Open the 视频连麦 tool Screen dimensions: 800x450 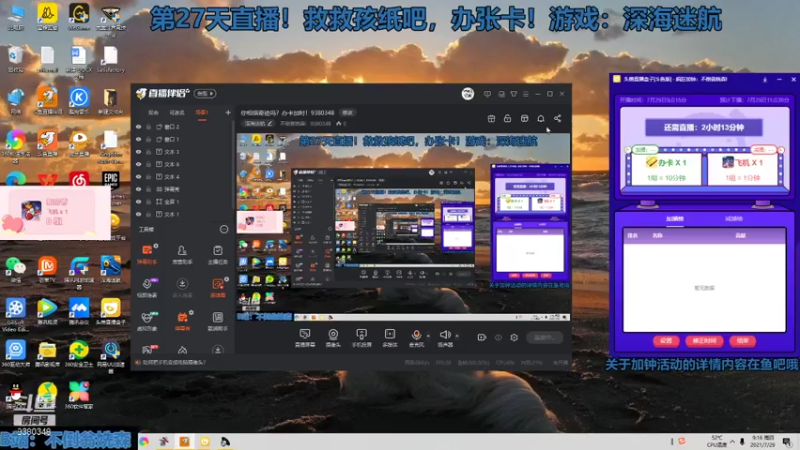tap(147, 287)
